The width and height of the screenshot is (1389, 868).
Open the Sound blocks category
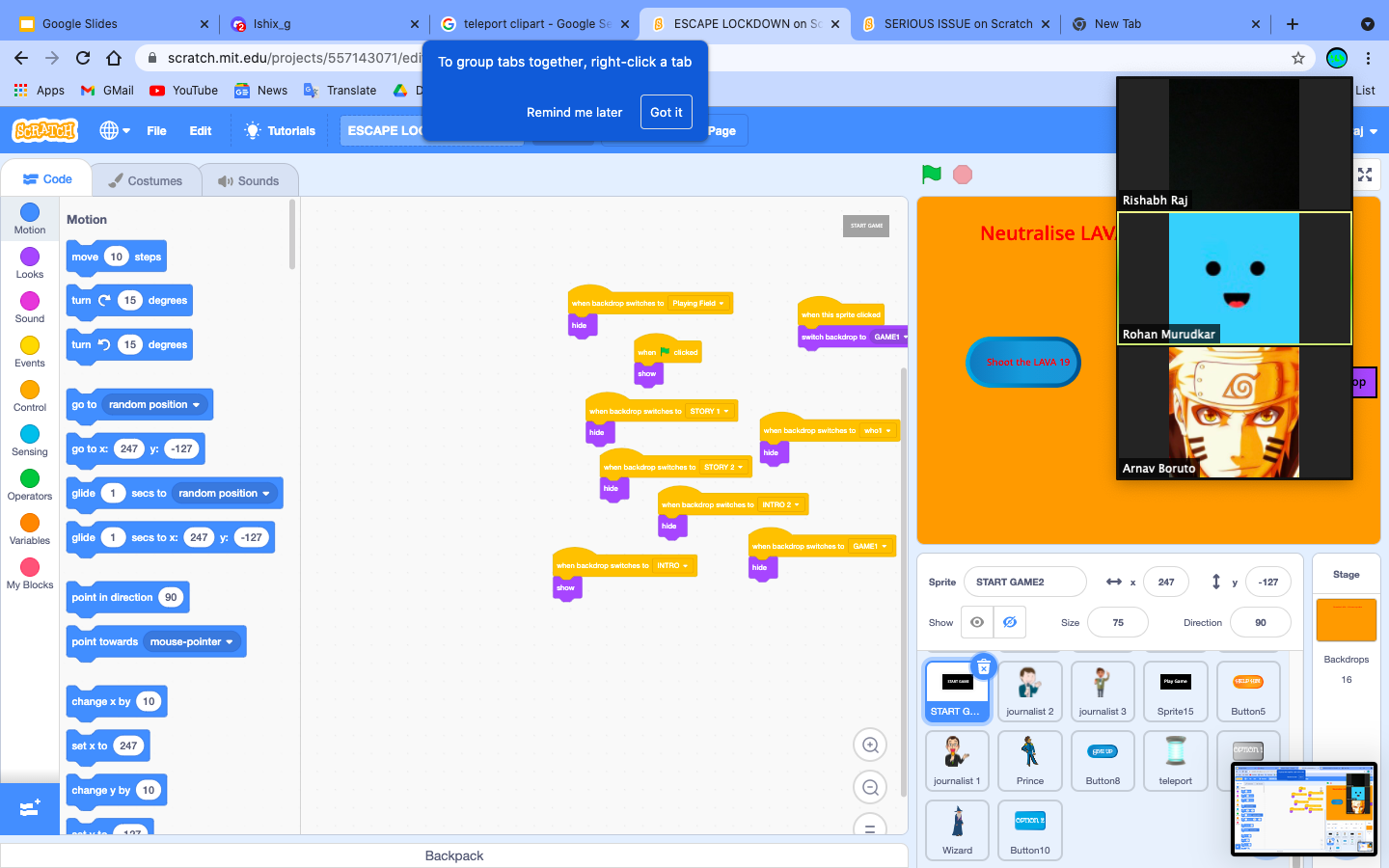coord(30,308)
